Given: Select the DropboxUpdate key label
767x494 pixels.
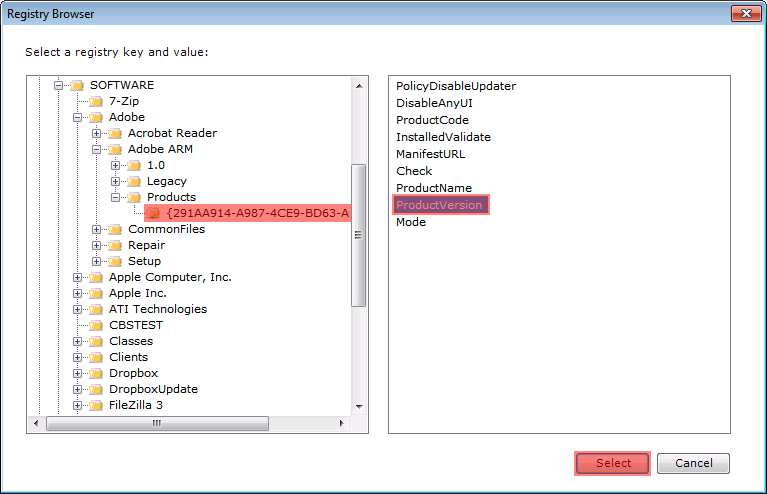Looking at the screenshot, I should pyautogui.click(x=154, y=389).
